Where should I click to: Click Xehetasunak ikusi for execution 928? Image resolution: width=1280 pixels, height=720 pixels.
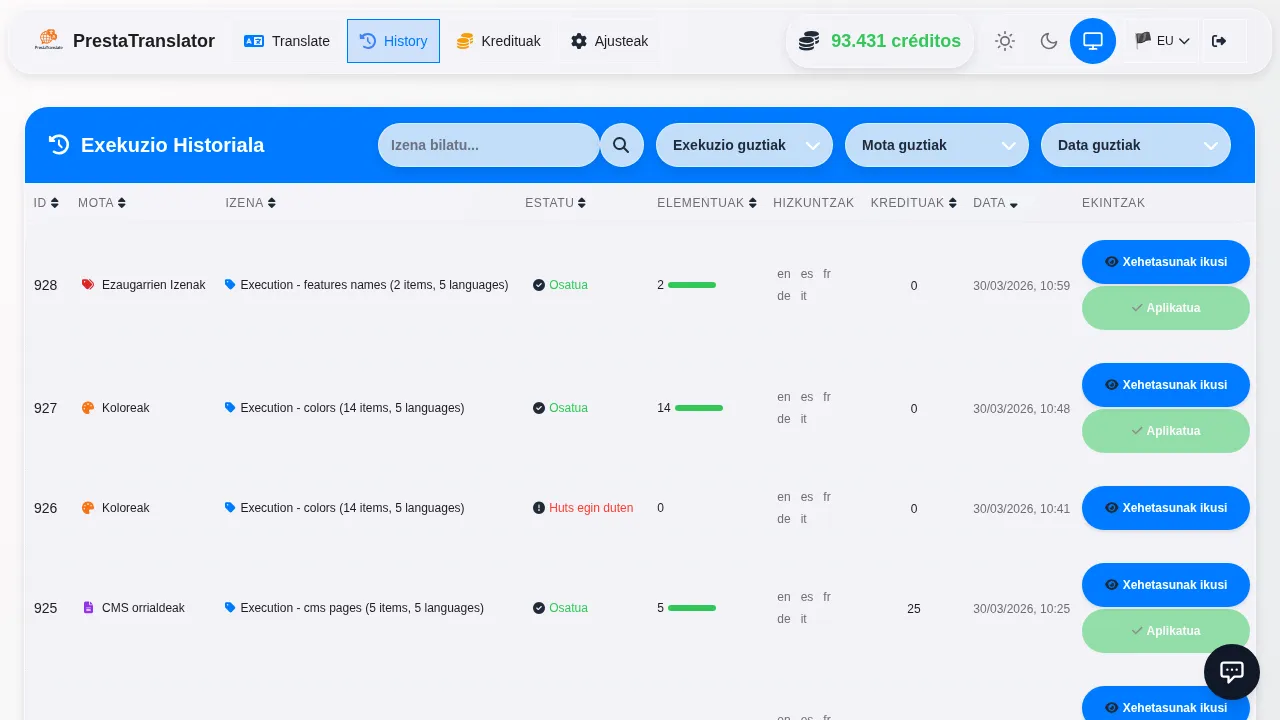pos(1165,262)
